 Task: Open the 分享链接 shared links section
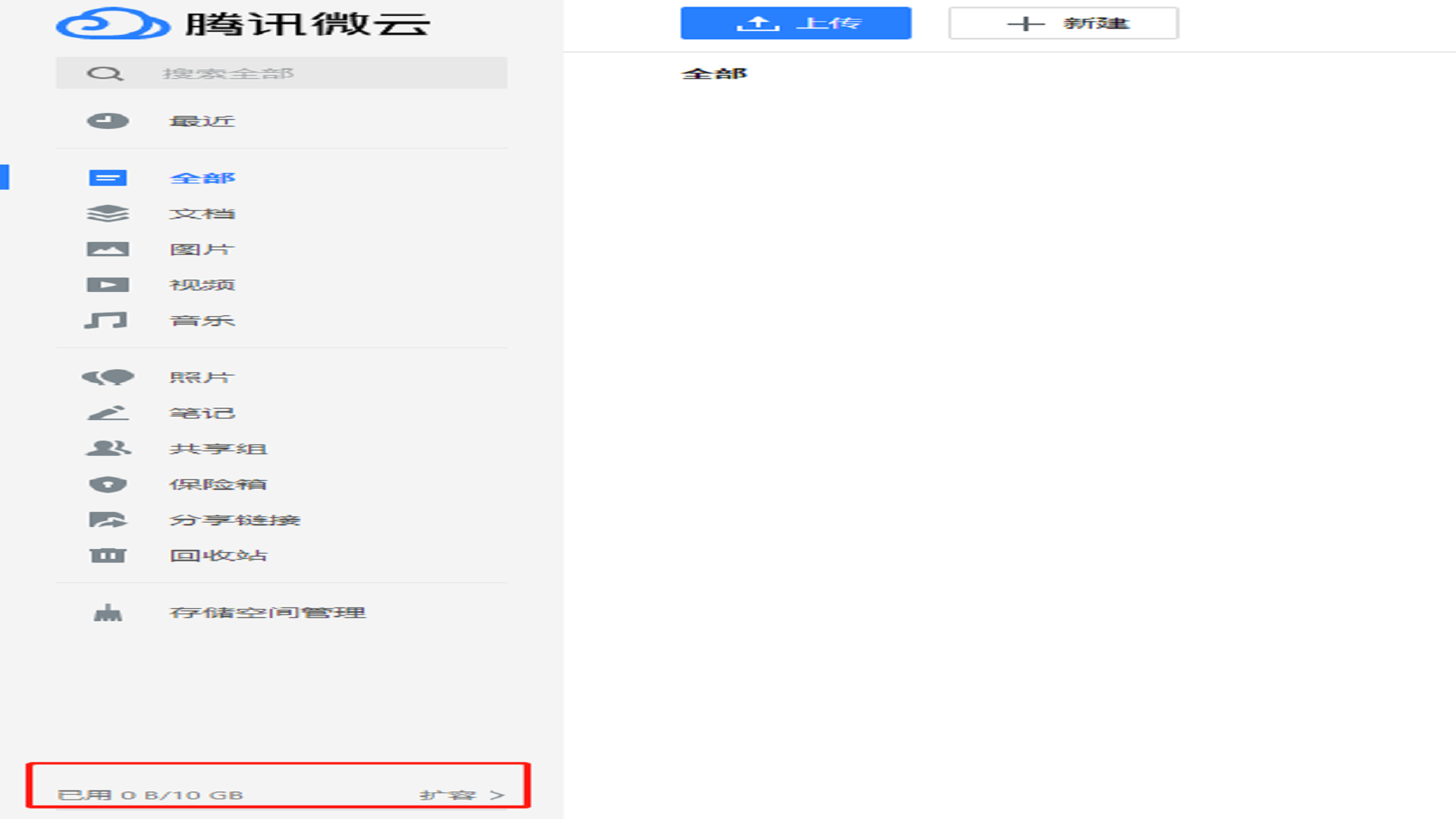coord(235,520)
